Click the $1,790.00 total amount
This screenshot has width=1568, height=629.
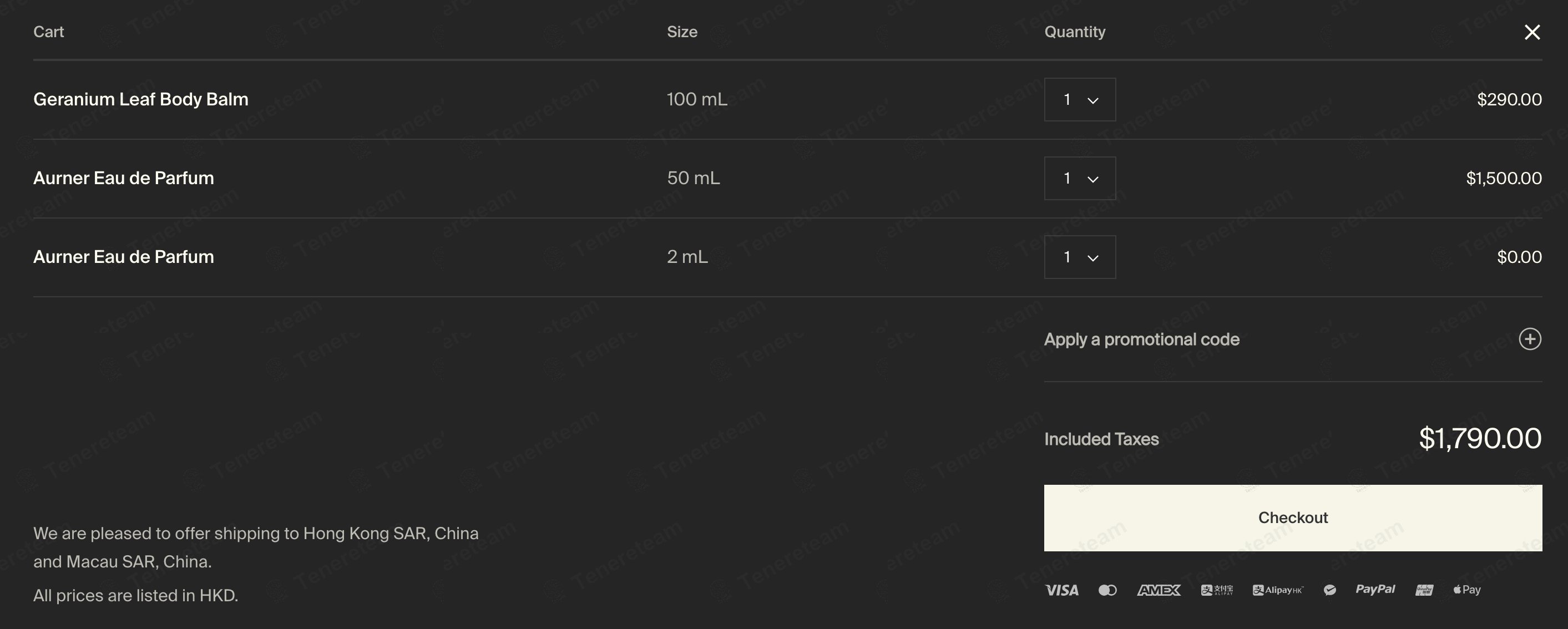(x=1480, y=438)
